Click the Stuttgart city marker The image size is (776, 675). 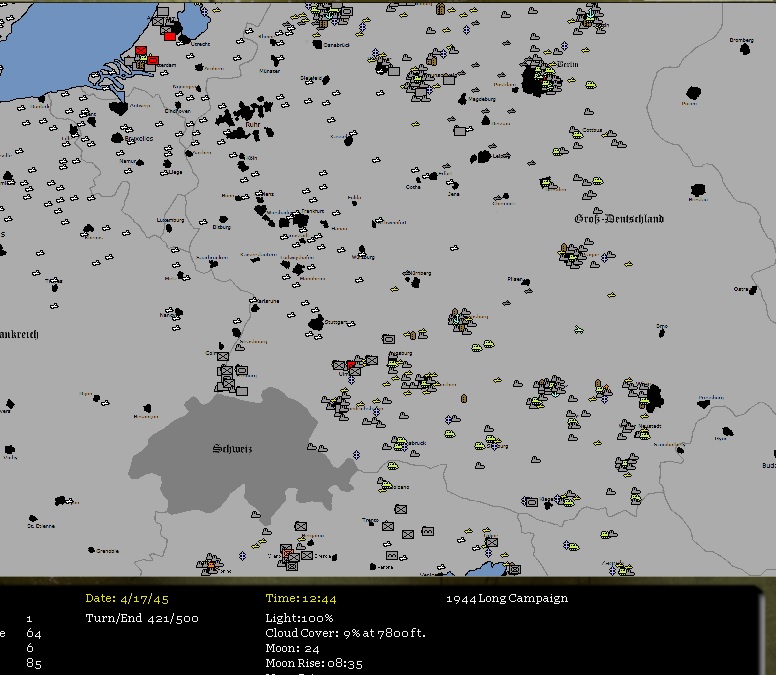click(316, 324)
